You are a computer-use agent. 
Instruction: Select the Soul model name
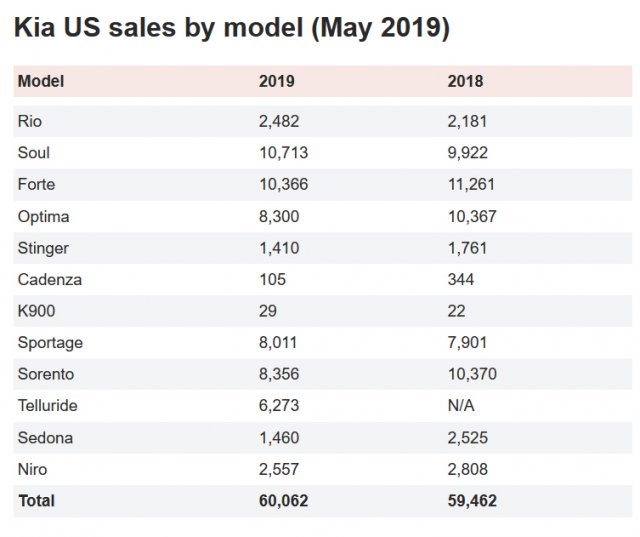coord(33,153)
